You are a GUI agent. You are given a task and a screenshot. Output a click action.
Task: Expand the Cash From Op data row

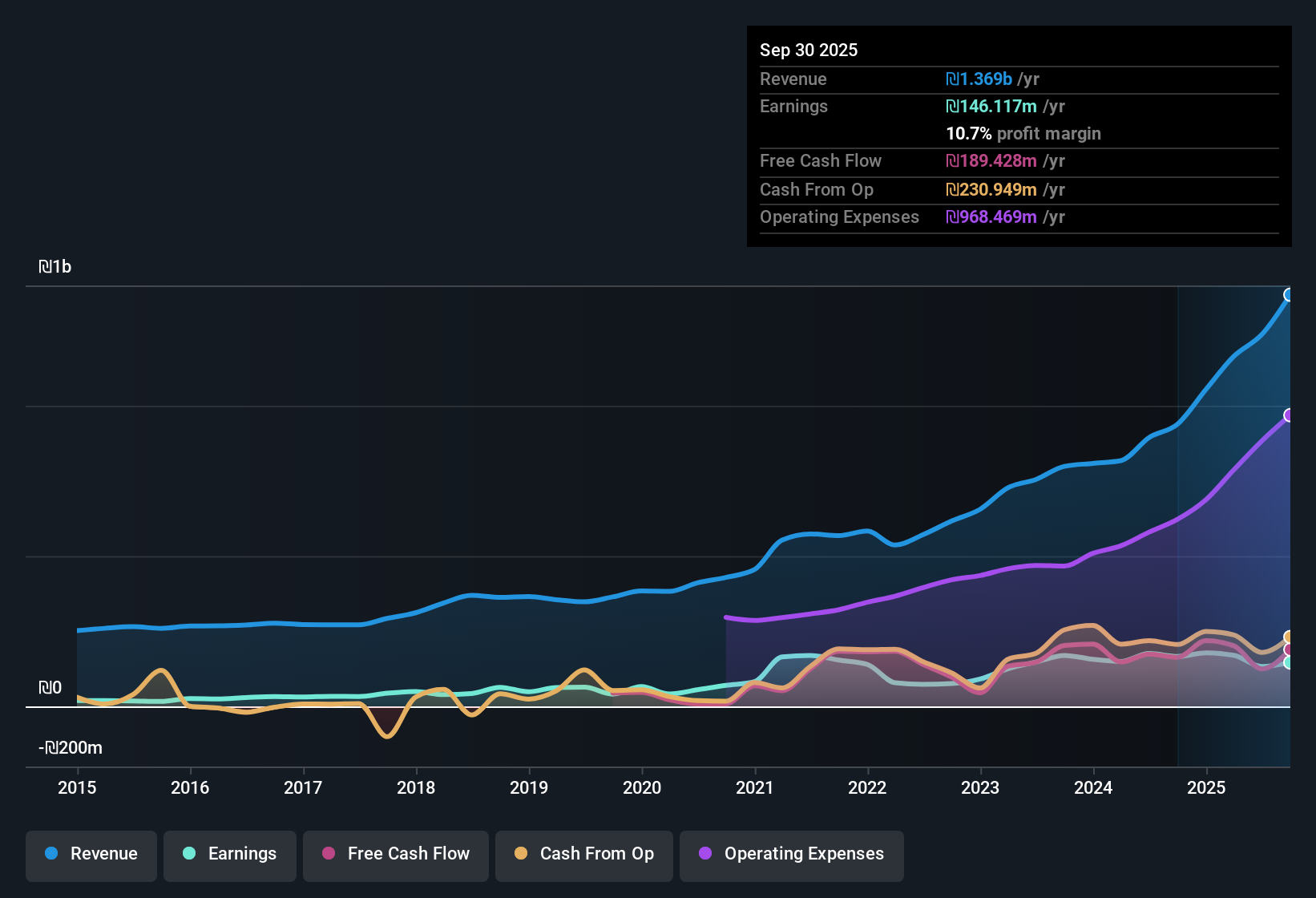tap(817, 190)
